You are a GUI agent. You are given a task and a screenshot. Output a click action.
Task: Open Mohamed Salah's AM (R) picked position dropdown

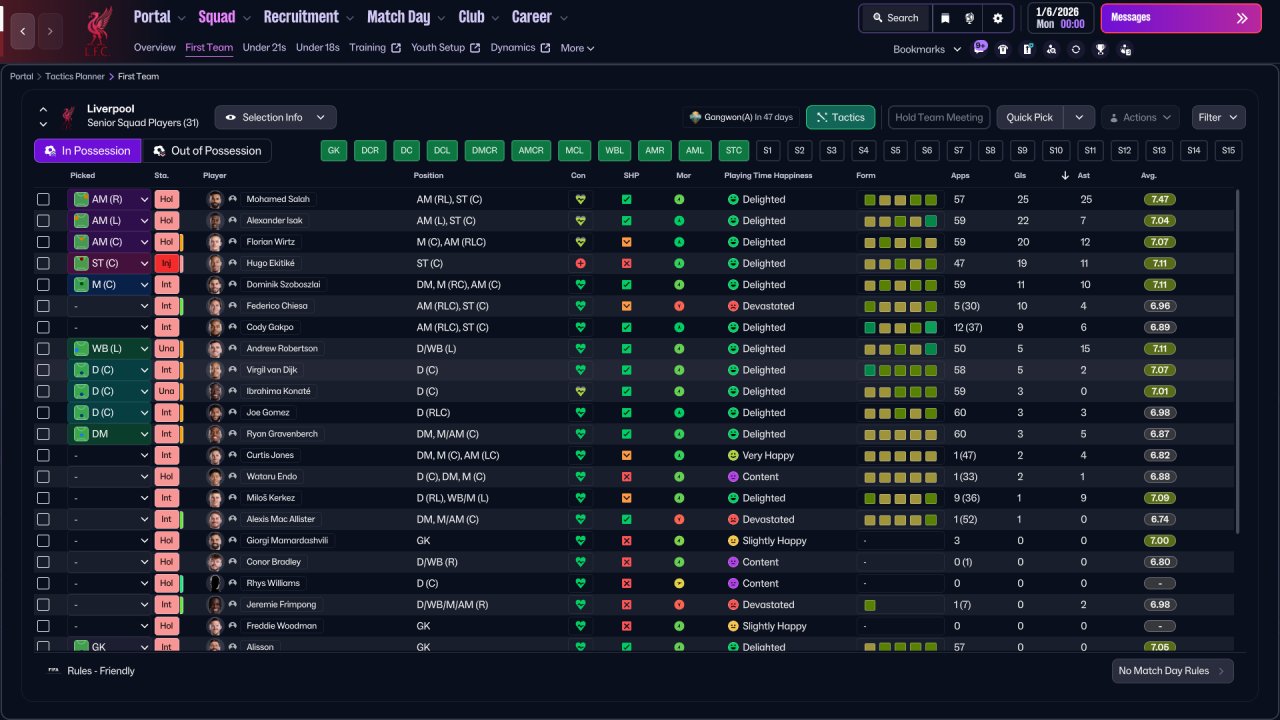pos(109,199)
